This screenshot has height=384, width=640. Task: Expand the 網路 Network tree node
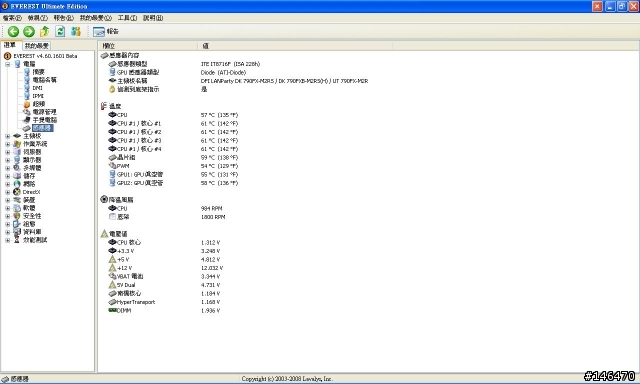click(8, 184)
